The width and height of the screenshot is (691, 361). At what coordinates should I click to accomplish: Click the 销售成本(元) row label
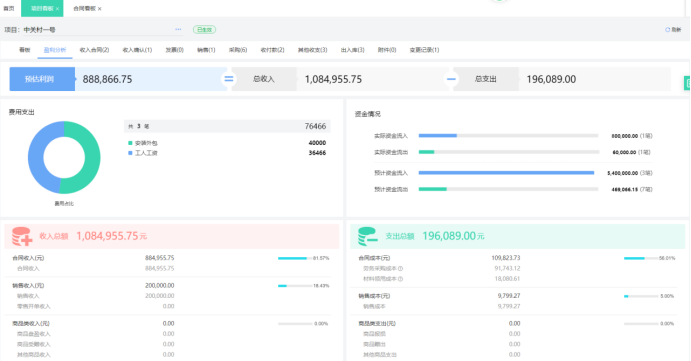pos(374,296)
